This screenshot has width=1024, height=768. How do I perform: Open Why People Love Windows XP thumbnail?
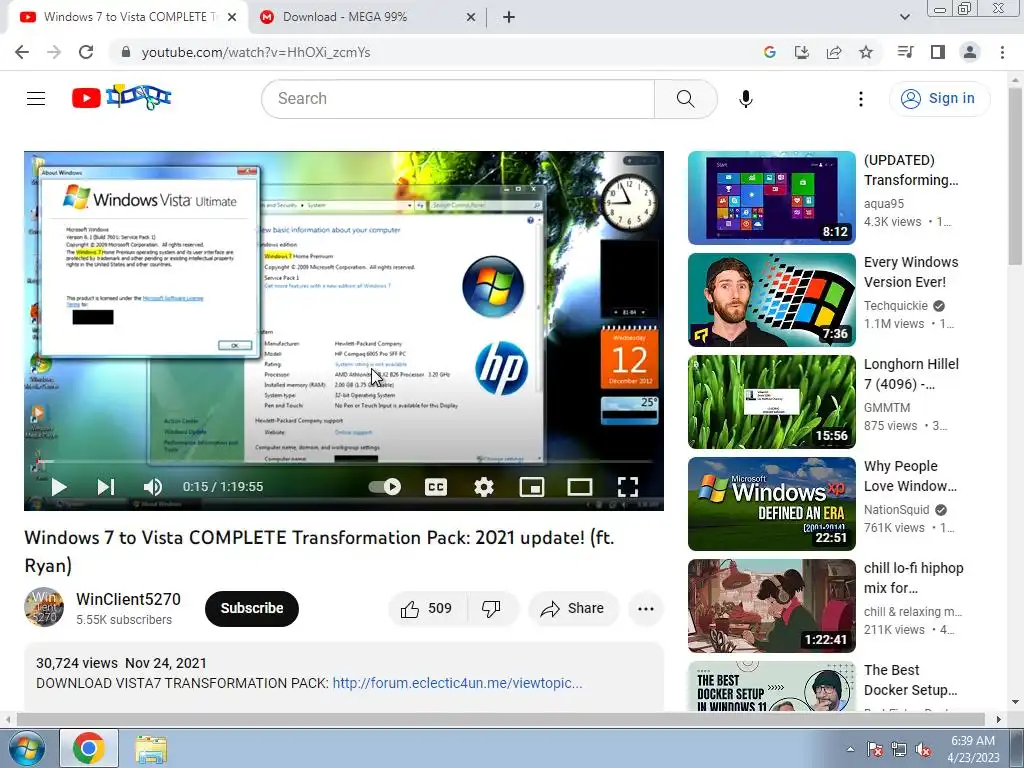[771, 504]
